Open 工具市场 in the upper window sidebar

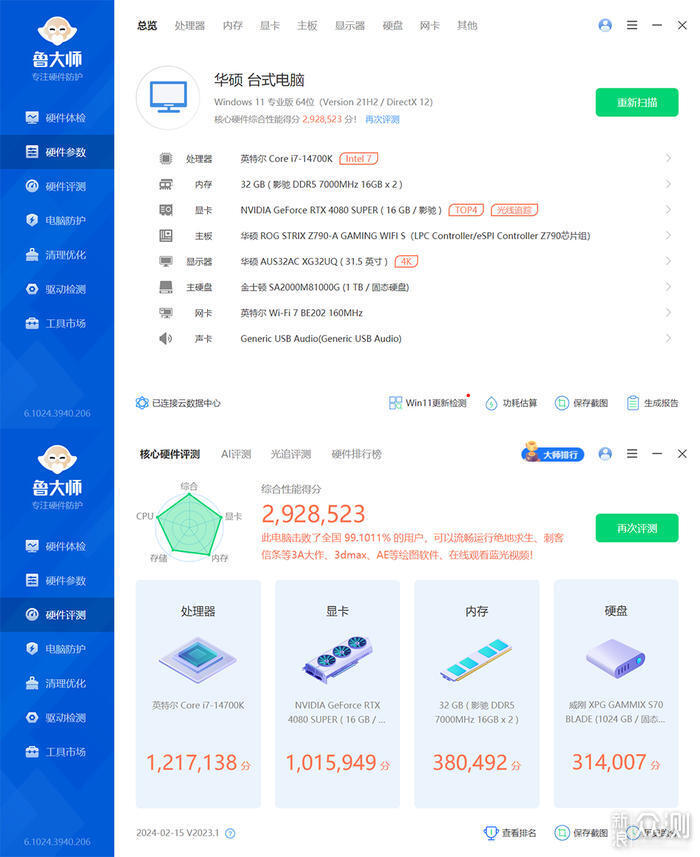click(57, 324)
